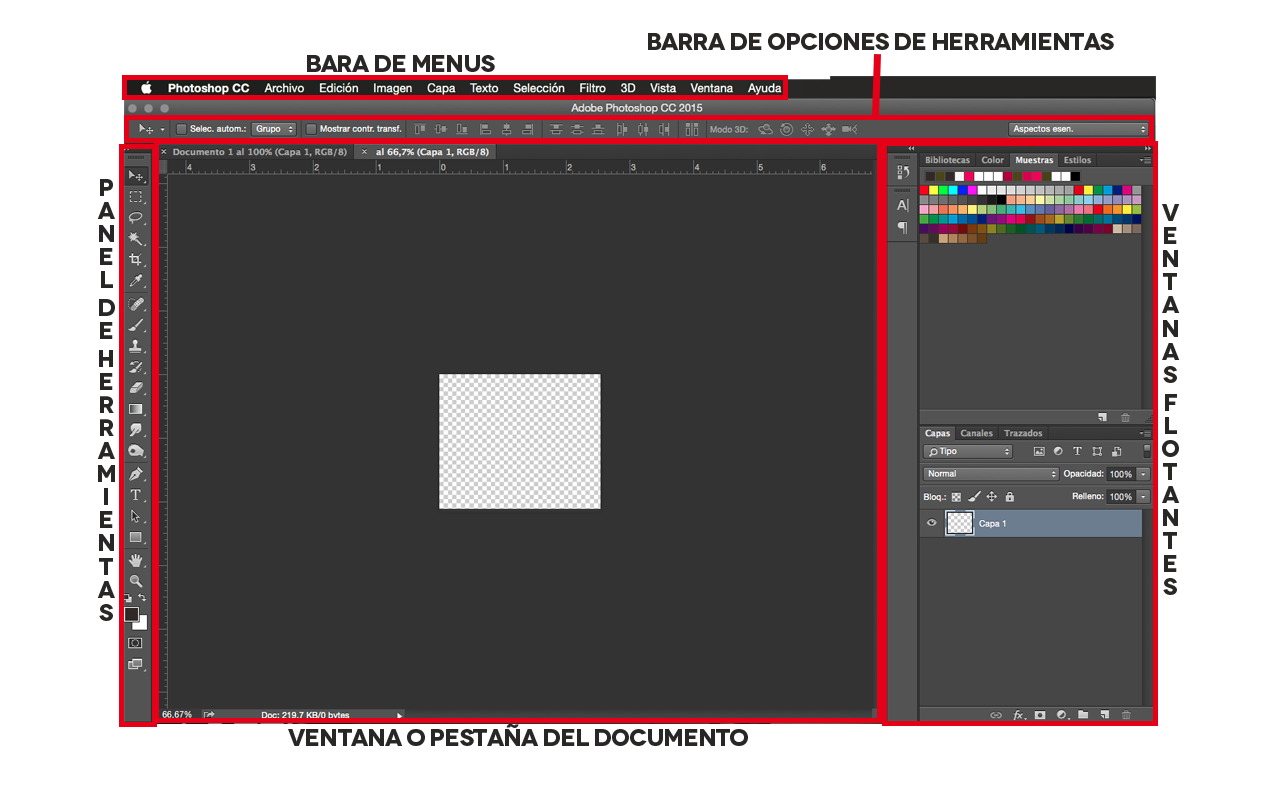Screen dimensions: 1280x800
Task: Switch to the Canales tab
Action: point(976,433)
